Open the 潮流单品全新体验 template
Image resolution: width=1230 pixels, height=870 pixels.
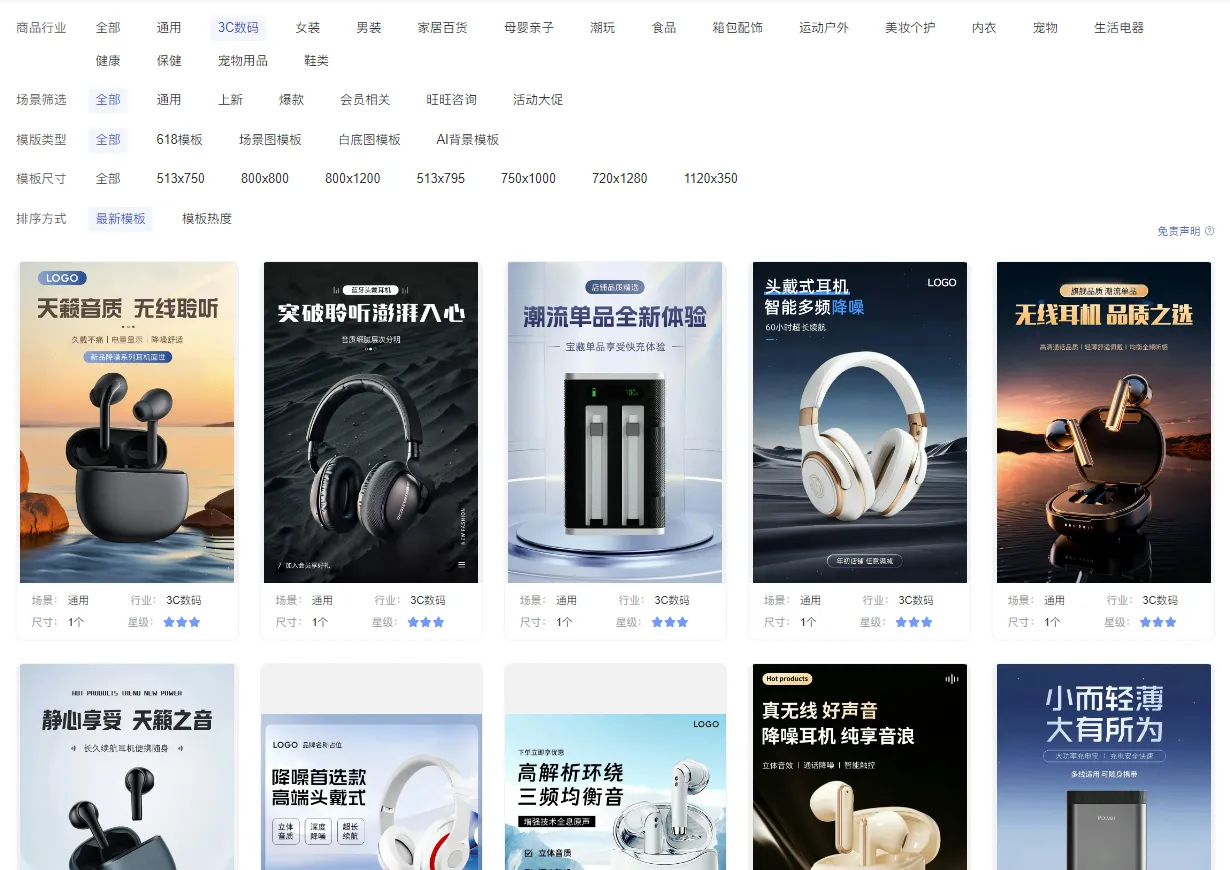coord(615,422)
